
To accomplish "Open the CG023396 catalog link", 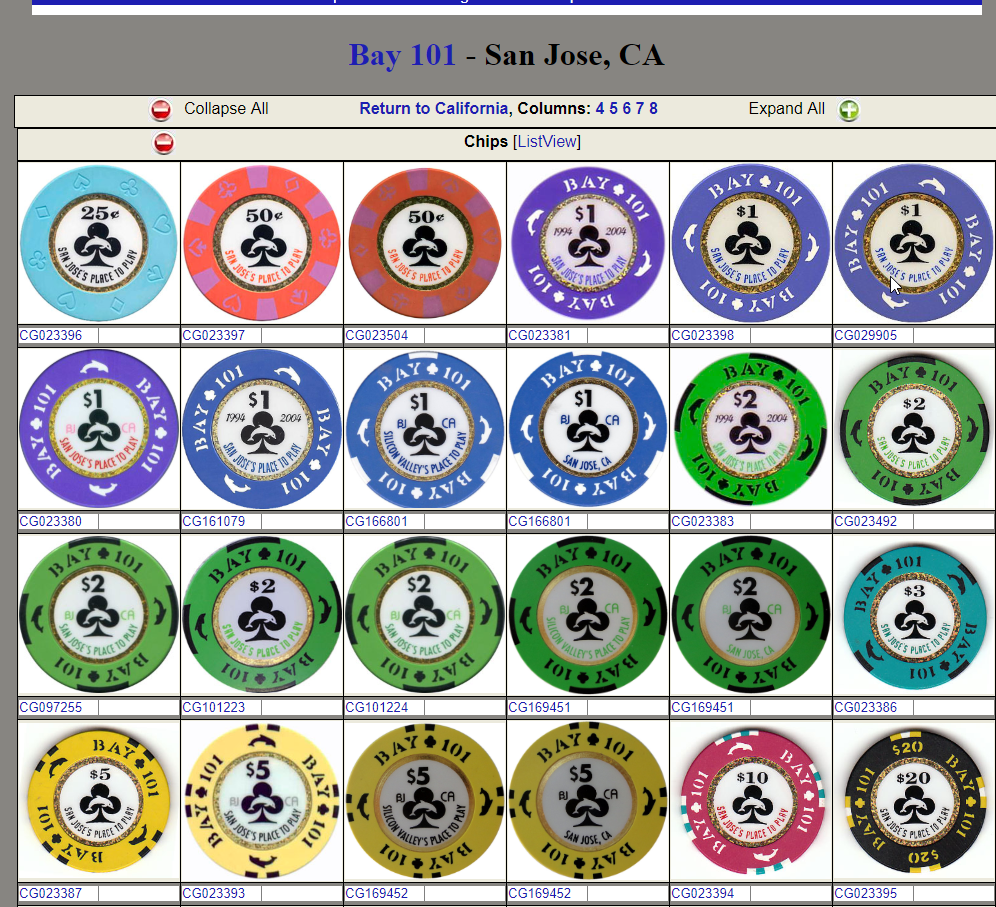I will 50,335.
